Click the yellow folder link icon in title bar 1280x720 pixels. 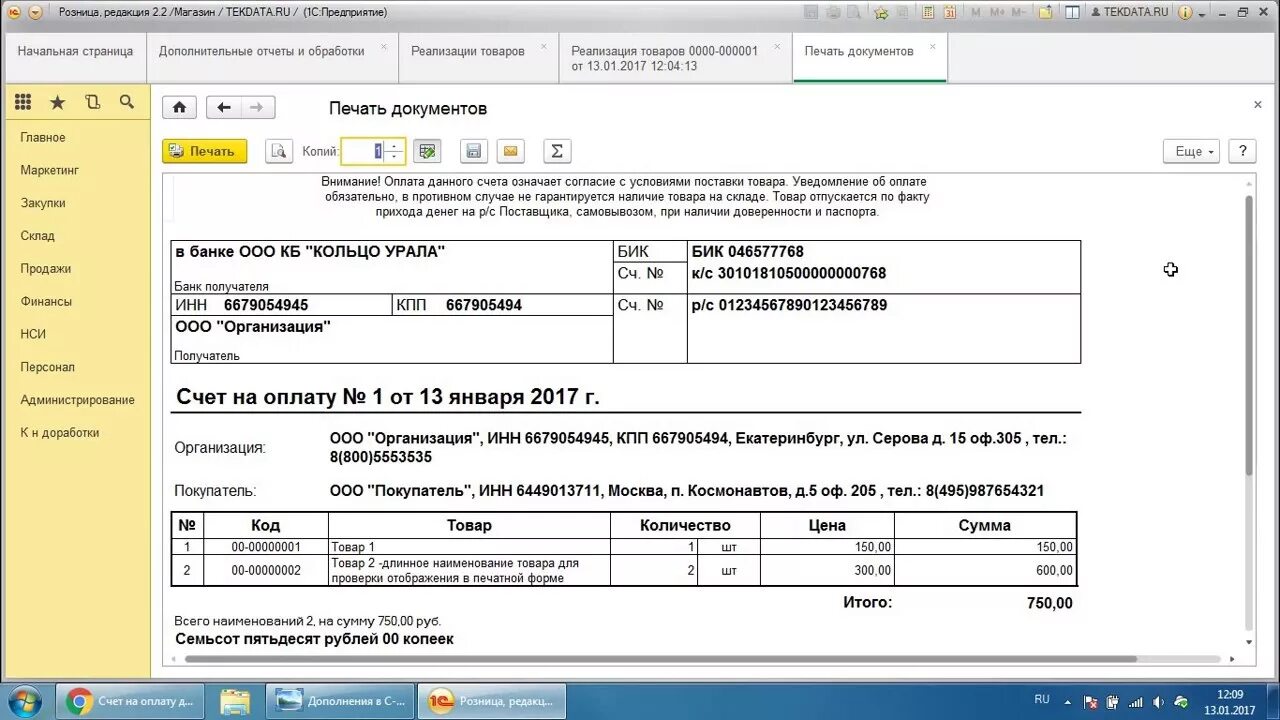click(x=1045, y=12)
